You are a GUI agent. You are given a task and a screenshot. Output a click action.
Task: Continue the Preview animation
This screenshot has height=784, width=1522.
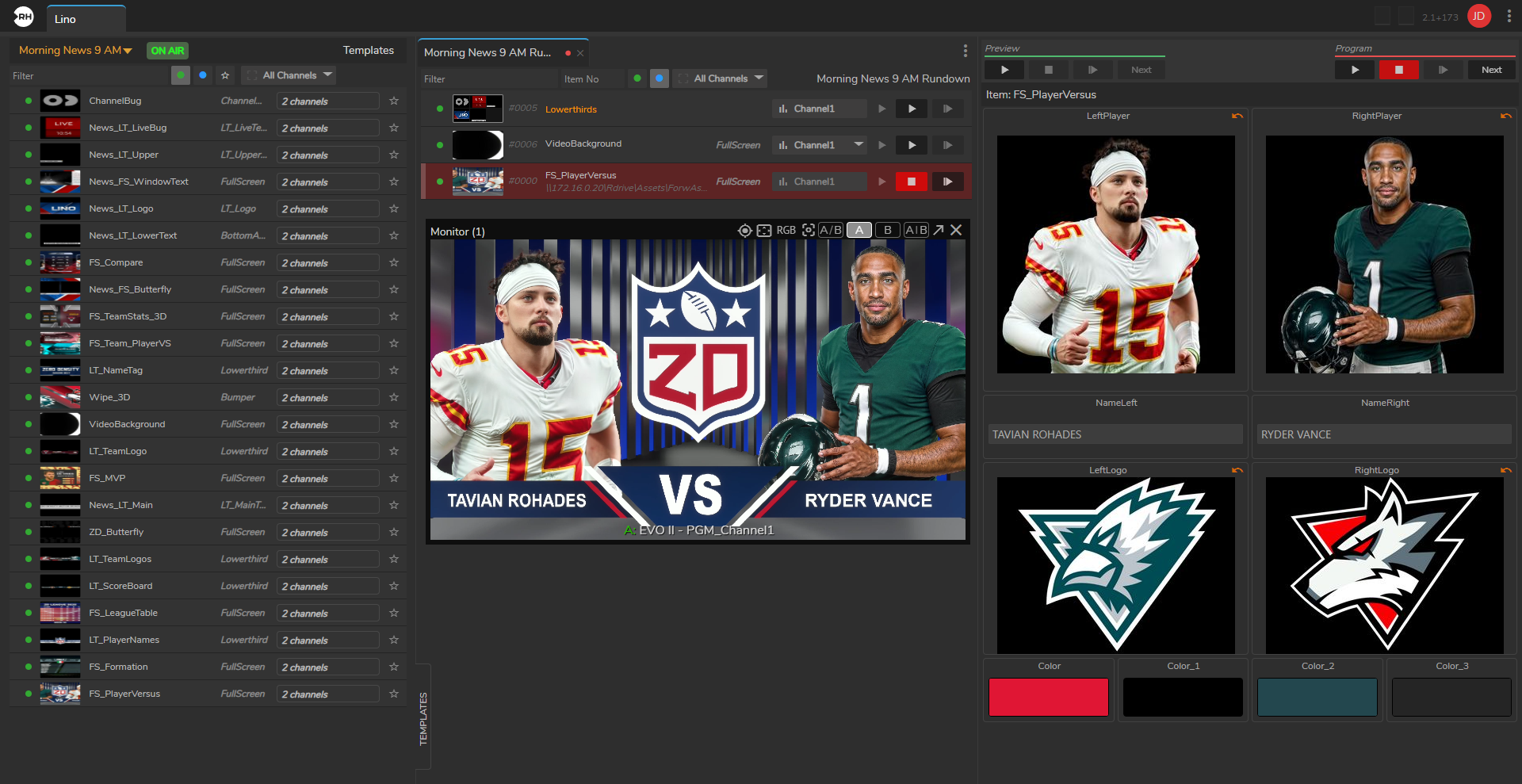1092,70
